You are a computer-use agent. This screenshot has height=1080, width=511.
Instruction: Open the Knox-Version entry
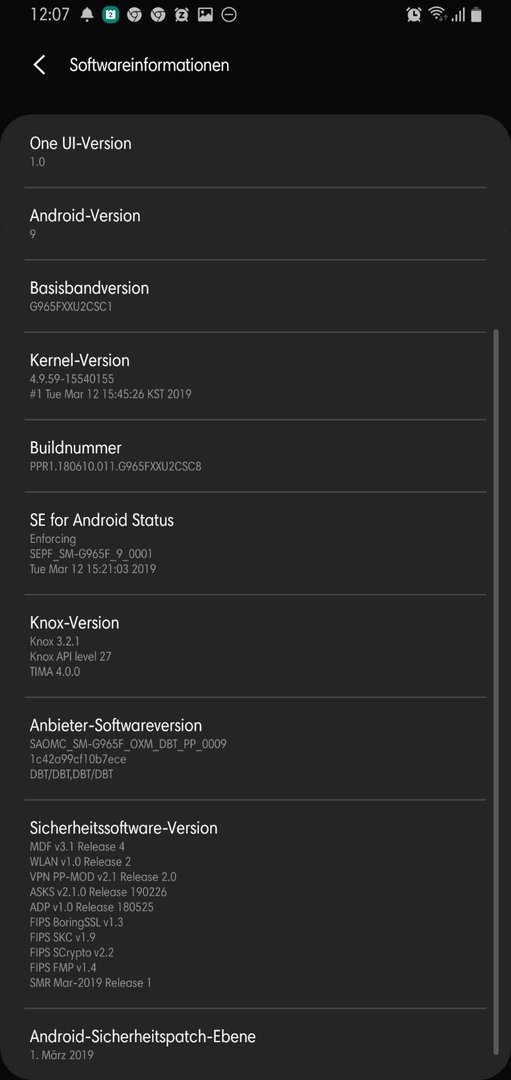pos(256,645)
